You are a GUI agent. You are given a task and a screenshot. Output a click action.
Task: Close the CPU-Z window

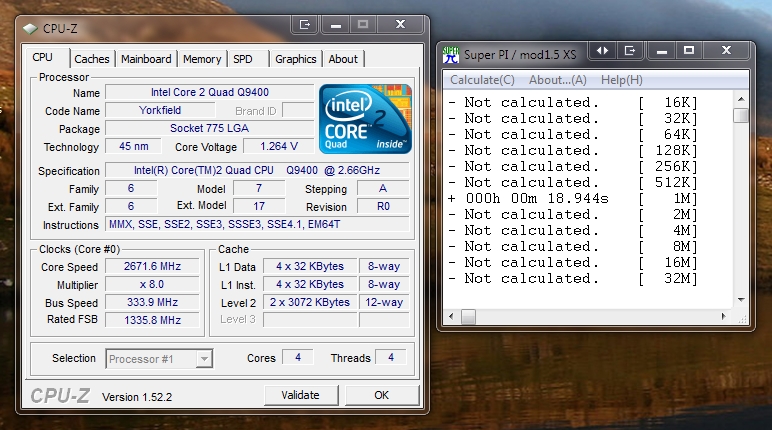click(x=400, y=25)
